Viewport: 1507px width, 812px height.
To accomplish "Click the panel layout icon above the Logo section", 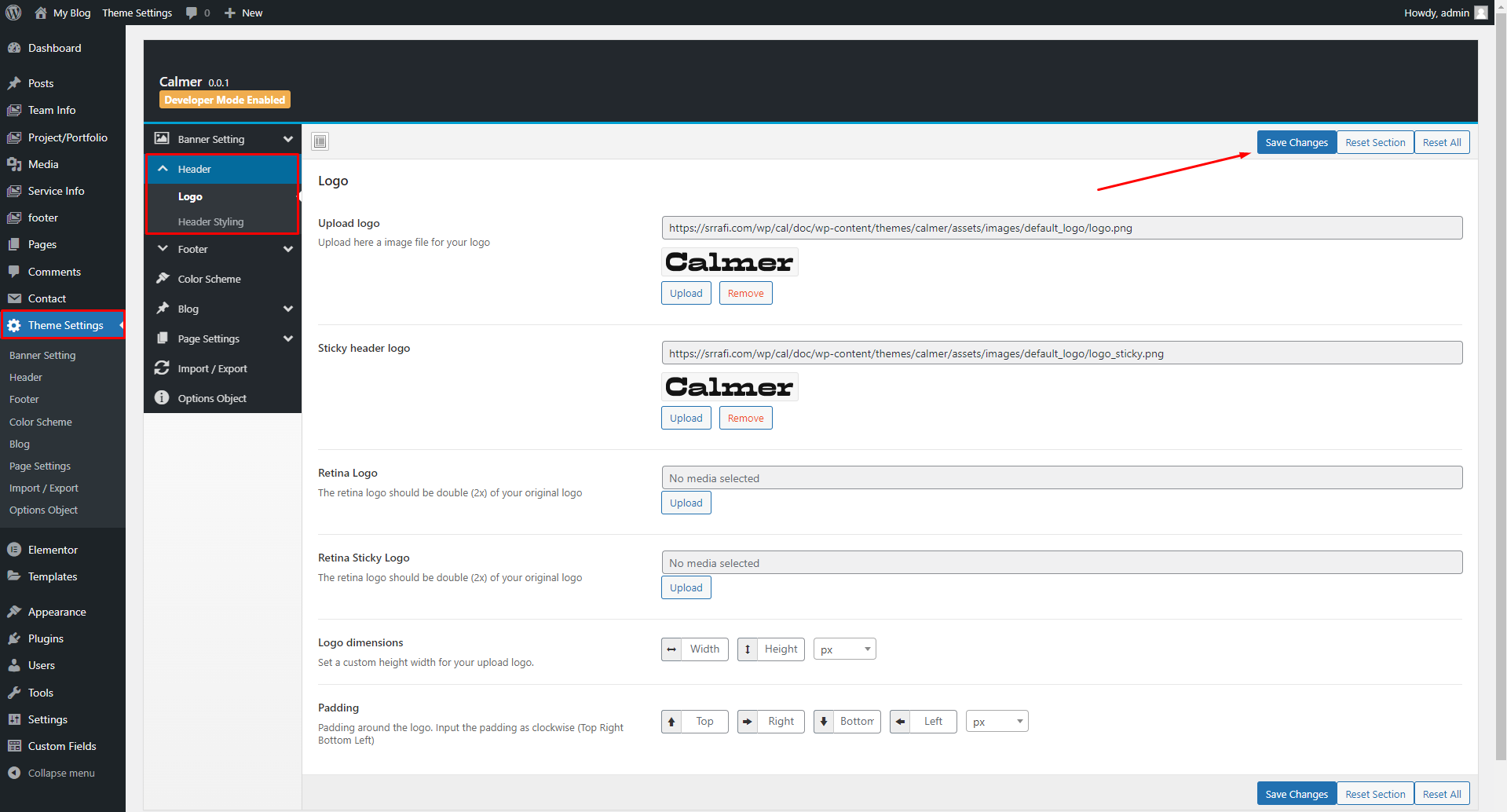I will [320, 141].
